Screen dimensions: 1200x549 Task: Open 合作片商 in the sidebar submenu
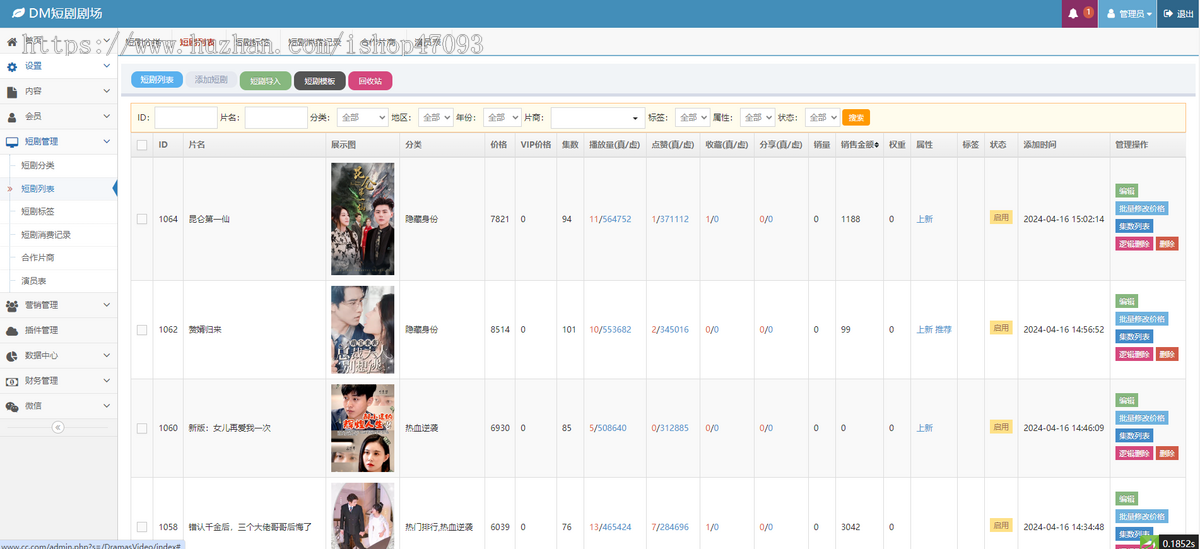point(38,258)
